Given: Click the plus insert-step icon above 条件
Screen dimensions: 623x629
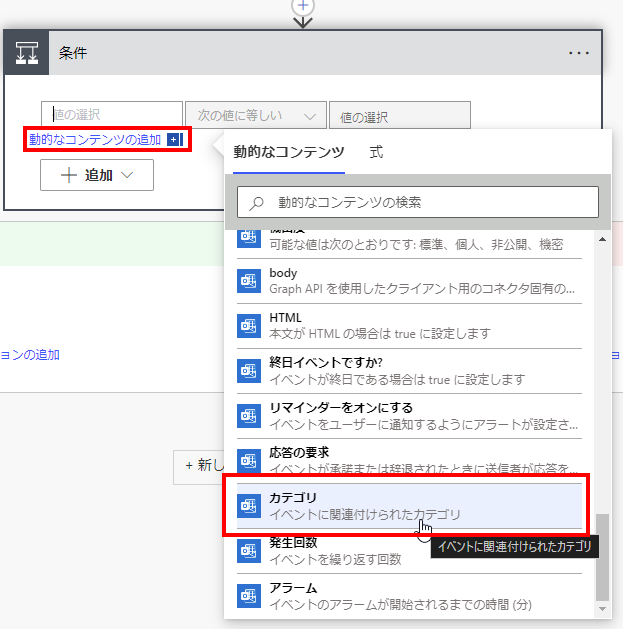Looking at the screenshot, I should pos(303,6).
